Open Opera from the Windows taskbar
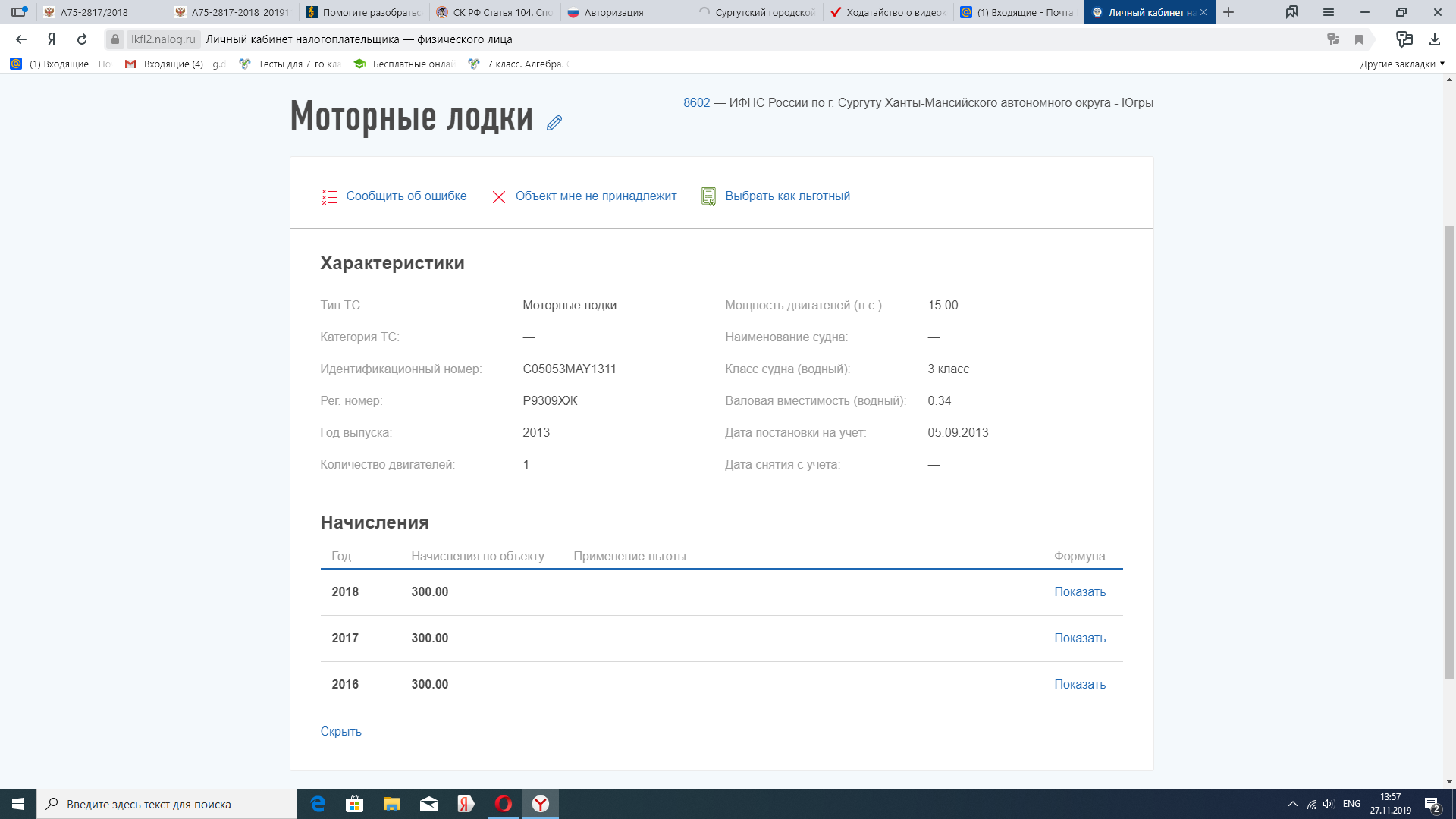 (503, 804)
